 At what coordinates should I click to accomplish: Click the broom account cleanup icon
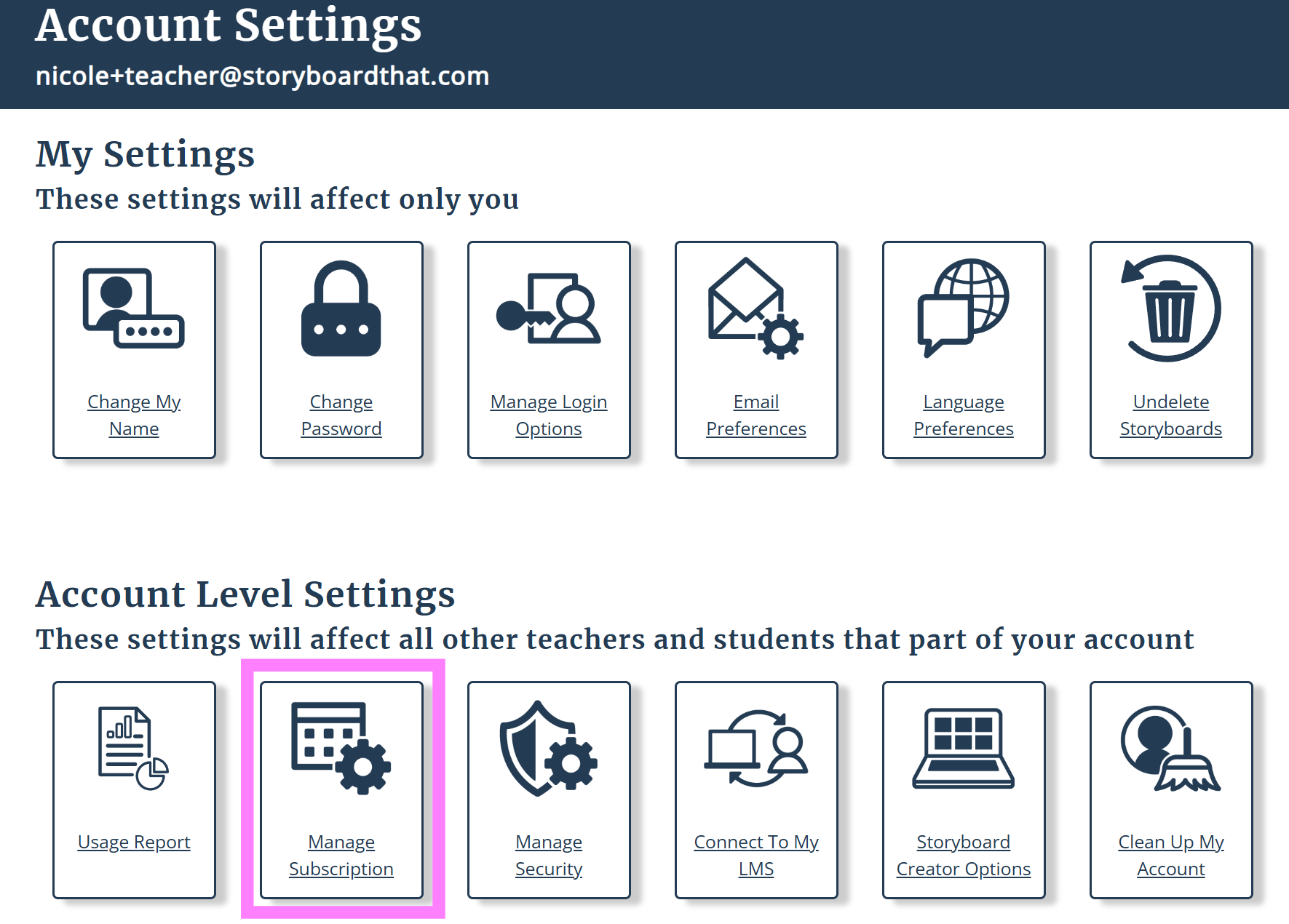pos(1170,749)
